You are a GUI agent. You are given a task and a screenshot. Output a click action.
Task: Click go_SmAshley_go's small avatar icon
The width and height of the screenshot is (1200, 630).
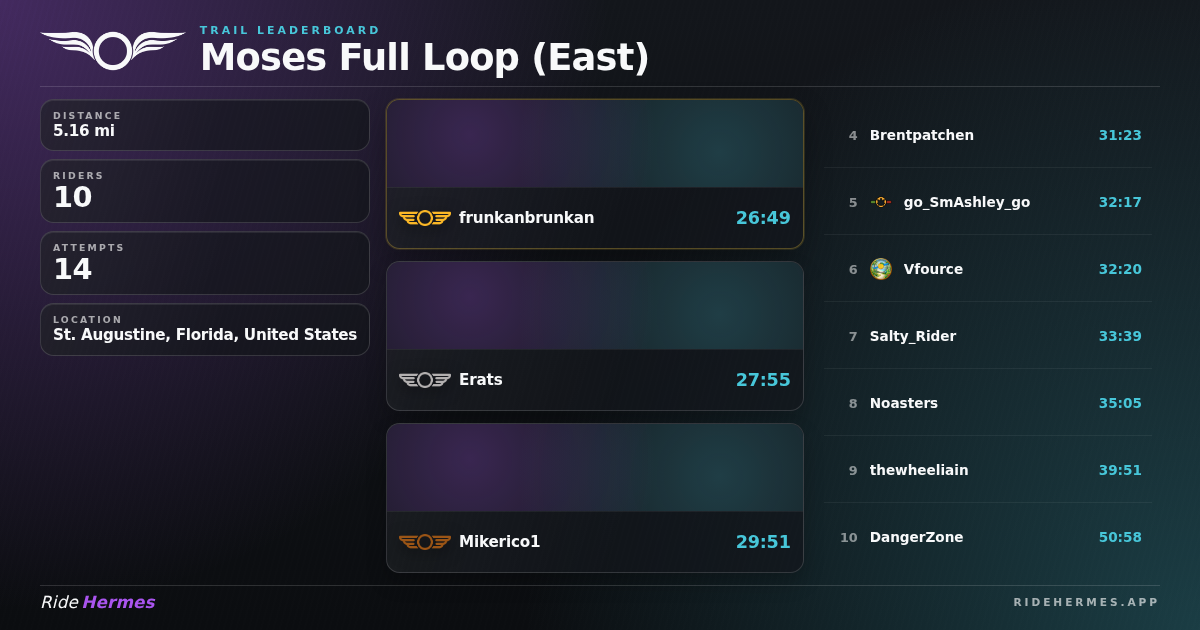(881, 202)
